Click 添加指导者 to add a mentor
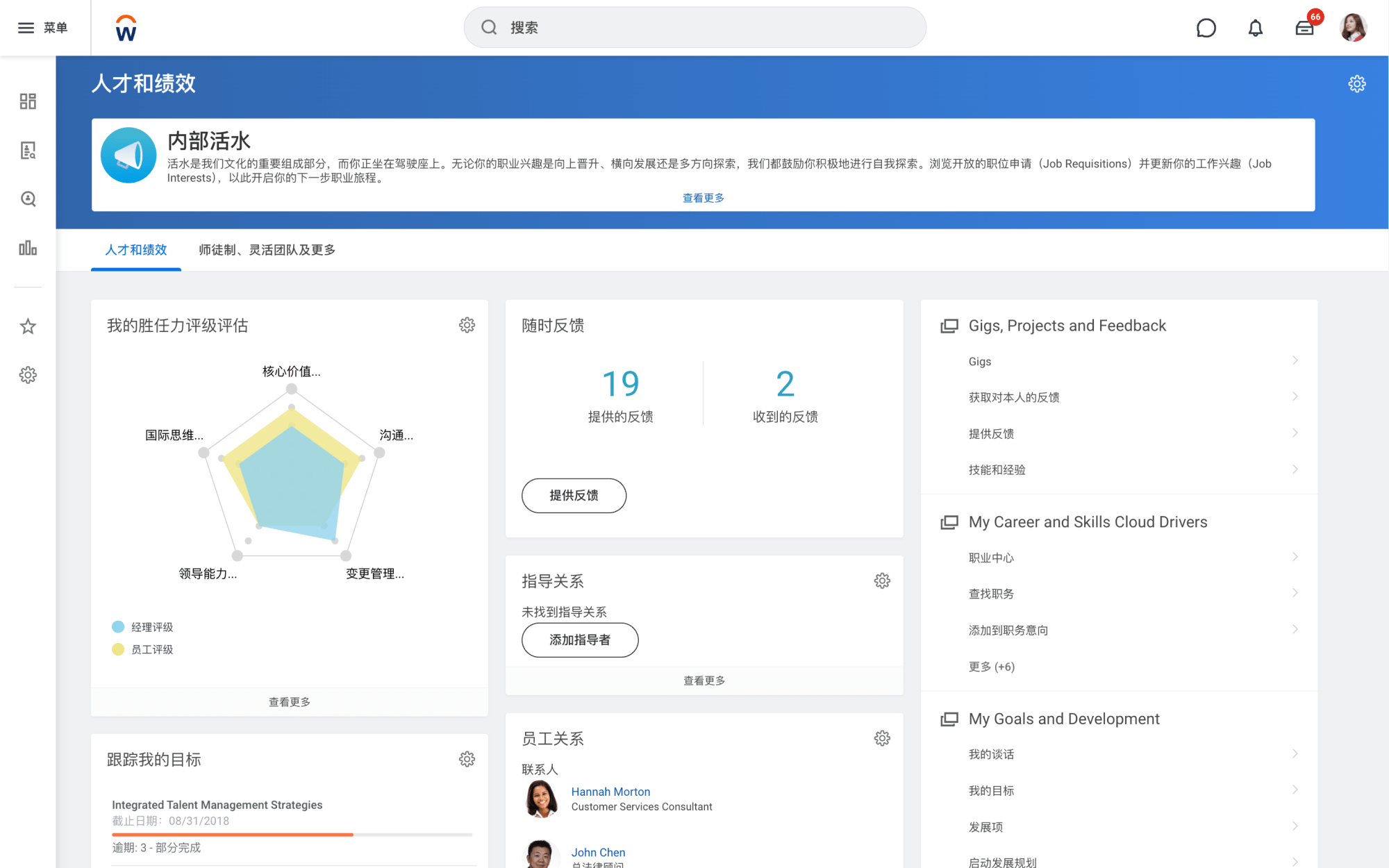 click(580, 640)
